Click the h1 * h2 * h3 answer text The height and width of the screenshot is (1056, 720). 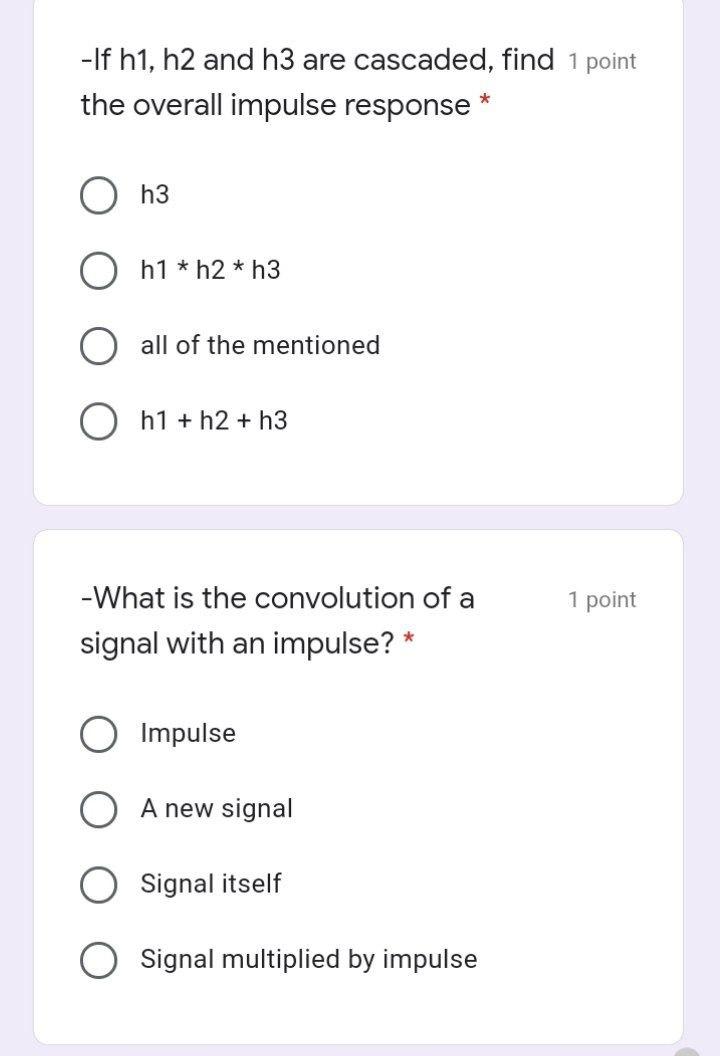(210, 270)
